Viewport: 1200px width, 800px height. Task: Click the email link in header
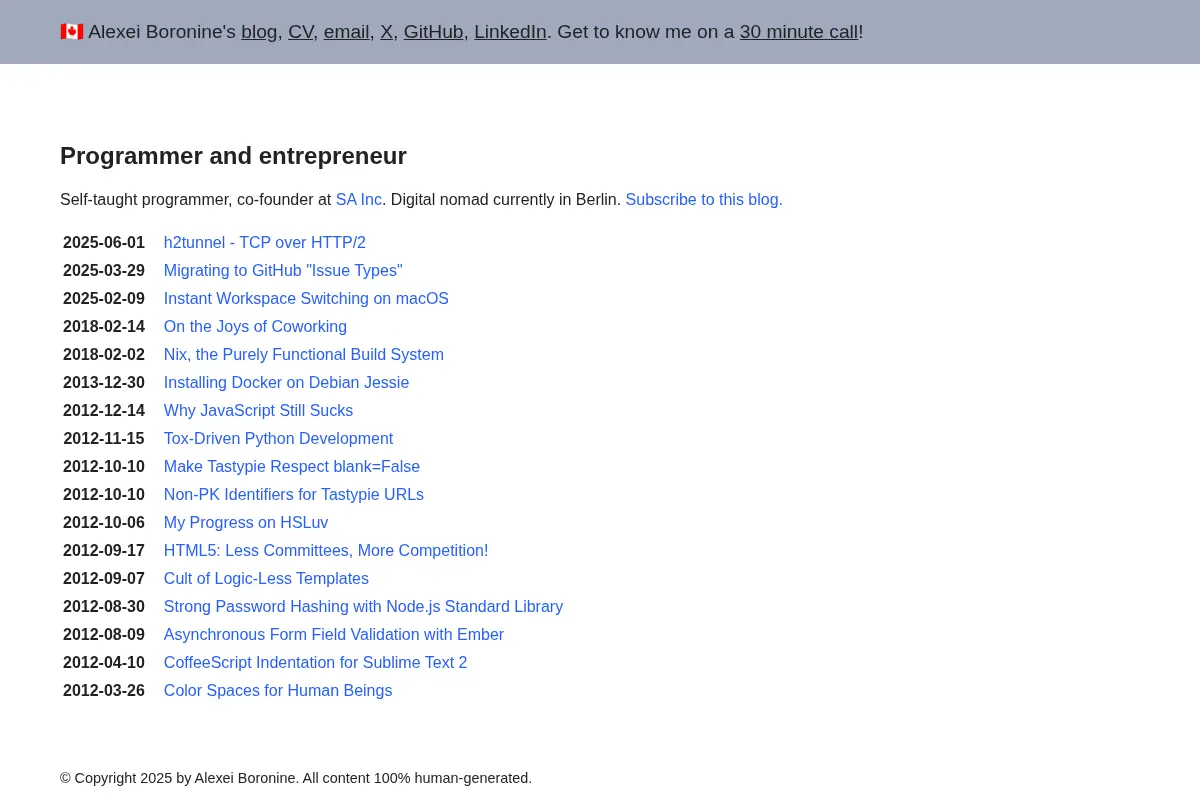click(347, 32)
